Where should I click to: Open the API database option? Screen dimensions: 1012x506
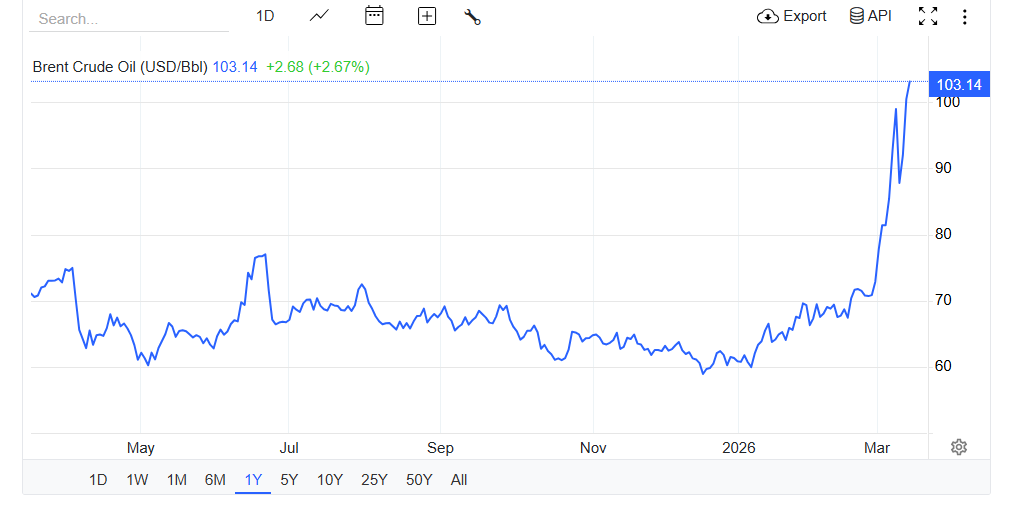[x=870, y=16]
